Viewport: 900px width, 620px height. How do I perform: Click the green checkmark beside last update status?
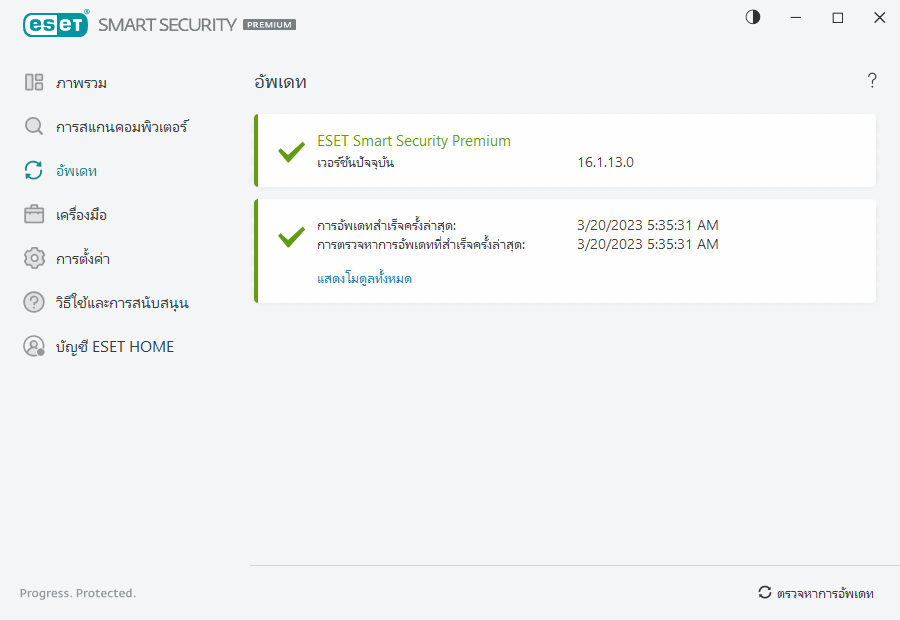[291, 237]
